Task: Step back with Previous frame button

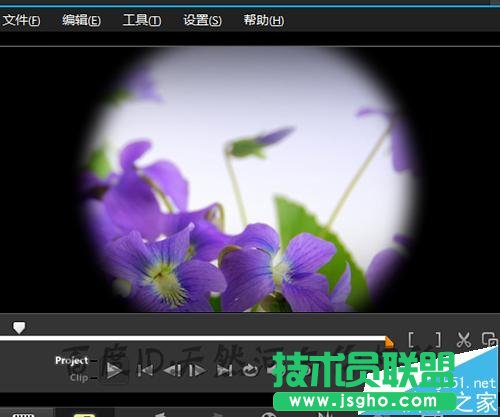Action: point(172,370)
